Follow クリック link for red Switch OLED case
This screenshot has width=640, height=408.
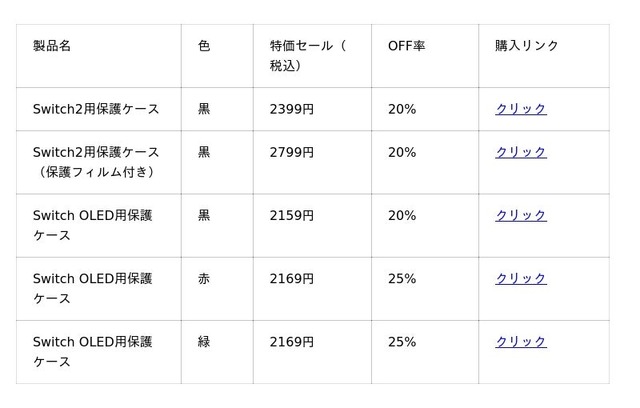click(520, 278)
